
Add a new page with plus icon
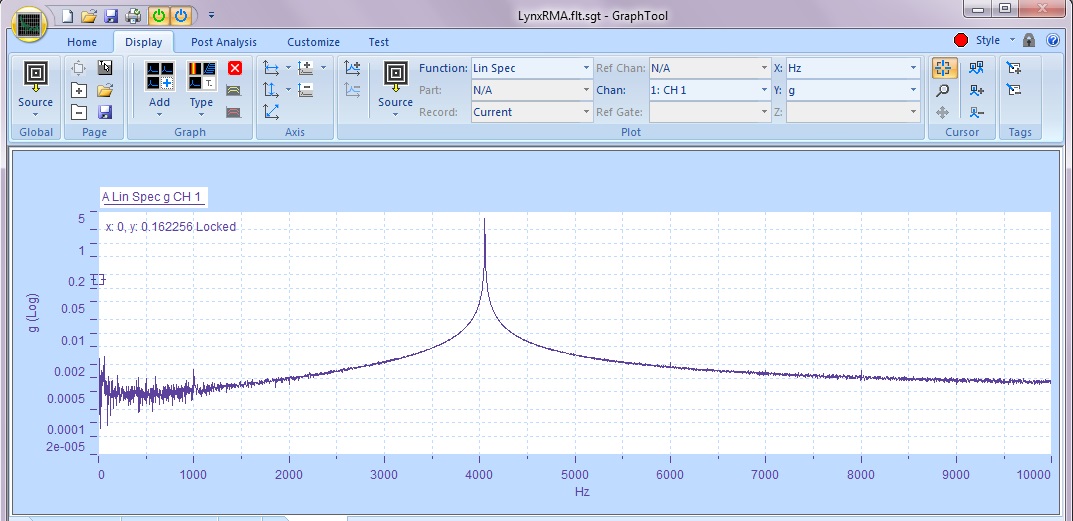point(79,90)
